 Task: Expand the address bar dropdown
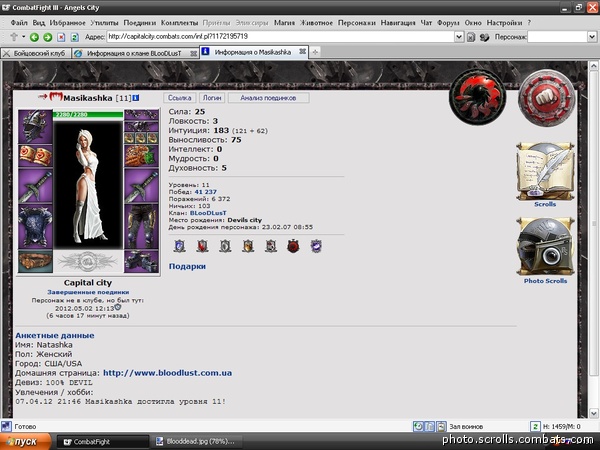click(459, 37)
